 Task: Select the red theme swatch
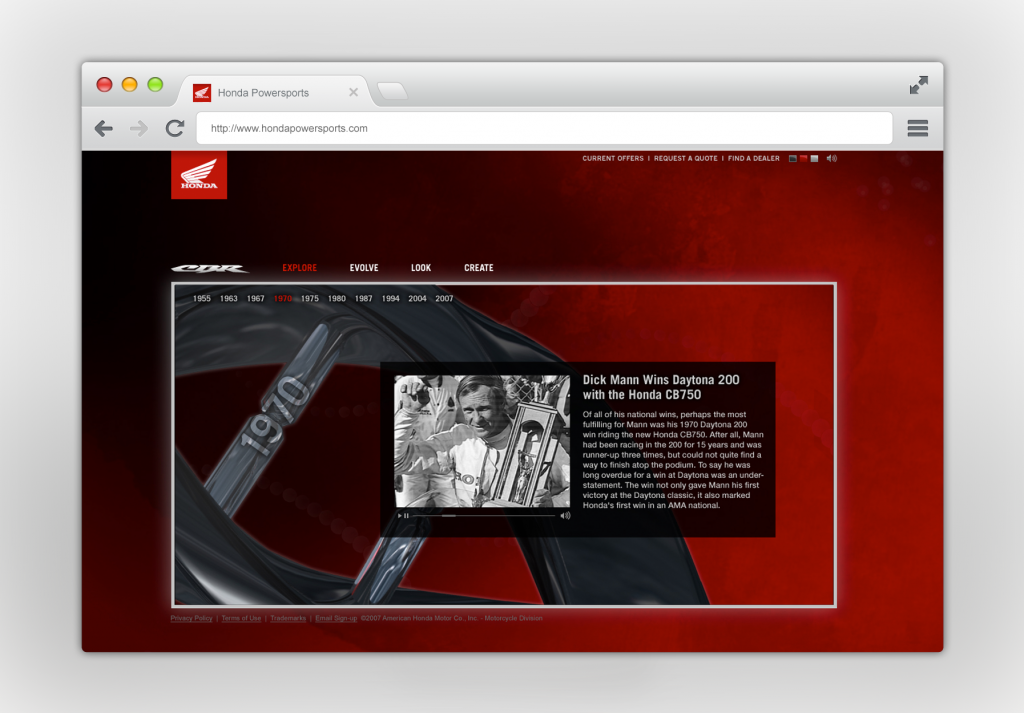point(804,158)
